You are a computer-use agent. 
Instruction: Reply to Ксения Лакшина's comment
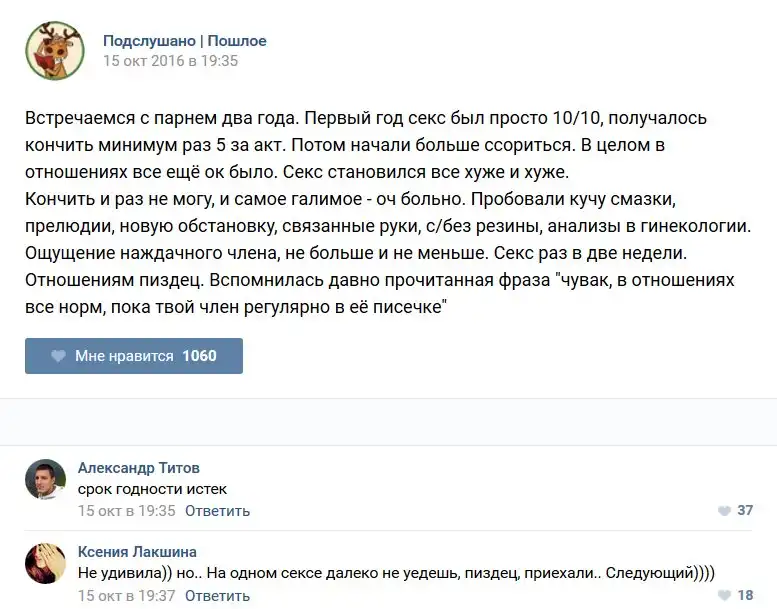(217, 595)
